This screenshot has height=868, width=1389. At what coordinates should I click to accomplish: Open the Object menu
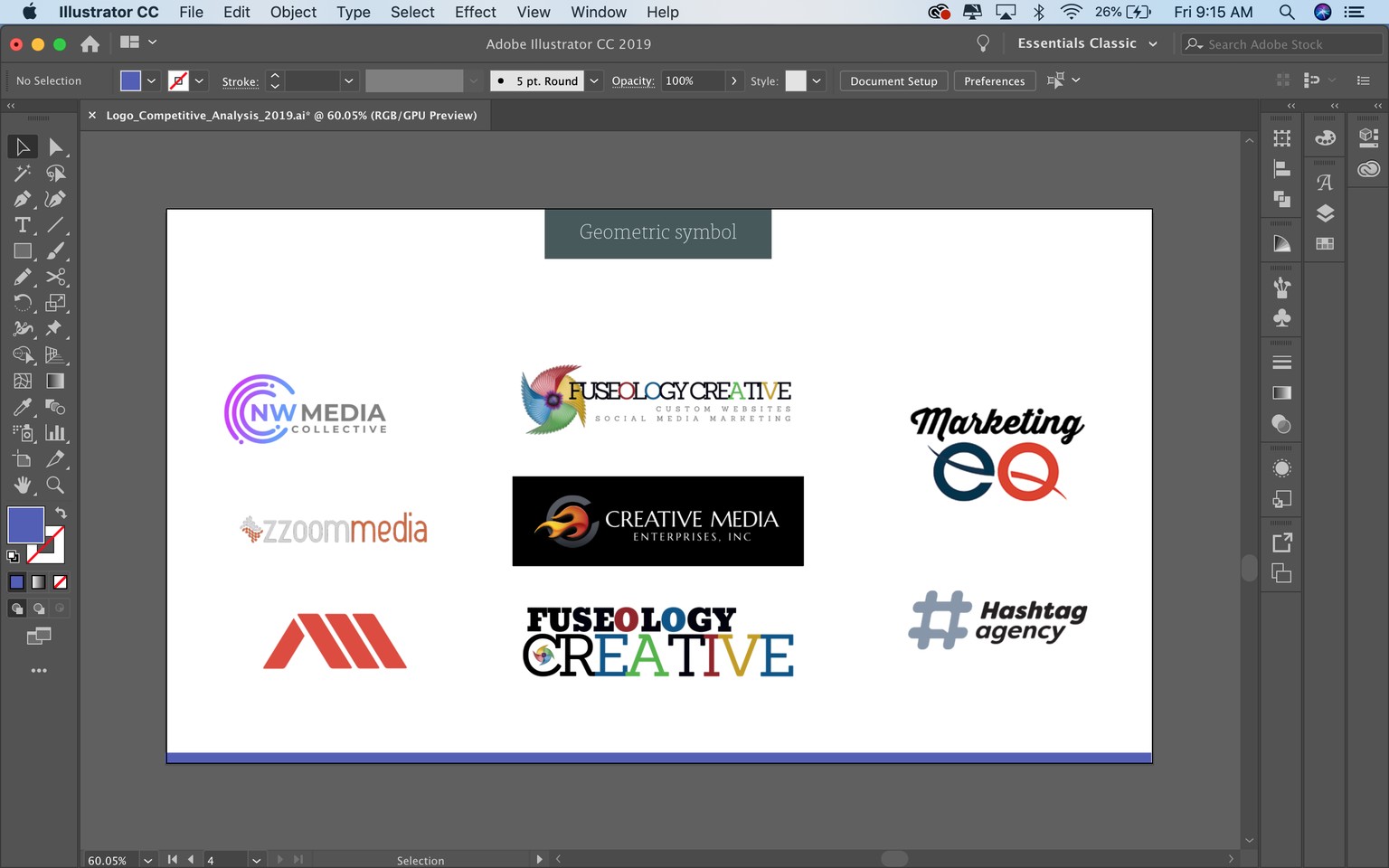tap(293, 12)
